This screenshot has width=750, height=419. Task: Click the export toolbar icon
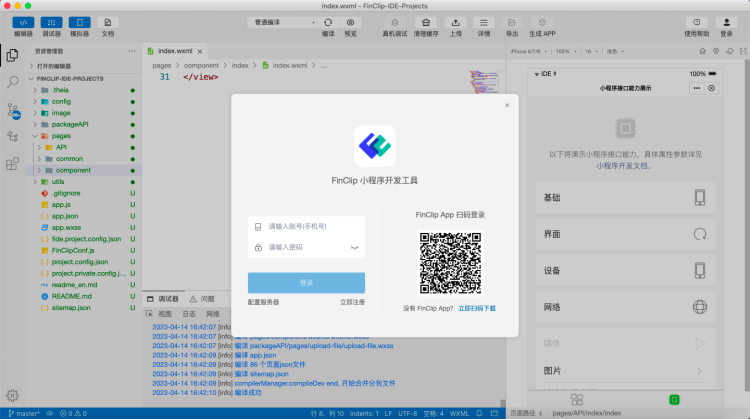tap(512, 22)
